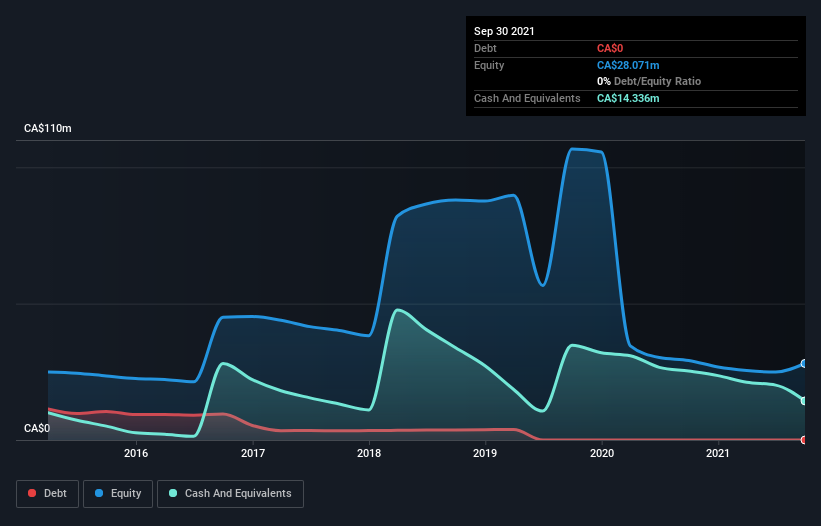Viewport: 821px width, 526px height.
Task: Click the Debt row label in tooltip
Action: [485, 48]
